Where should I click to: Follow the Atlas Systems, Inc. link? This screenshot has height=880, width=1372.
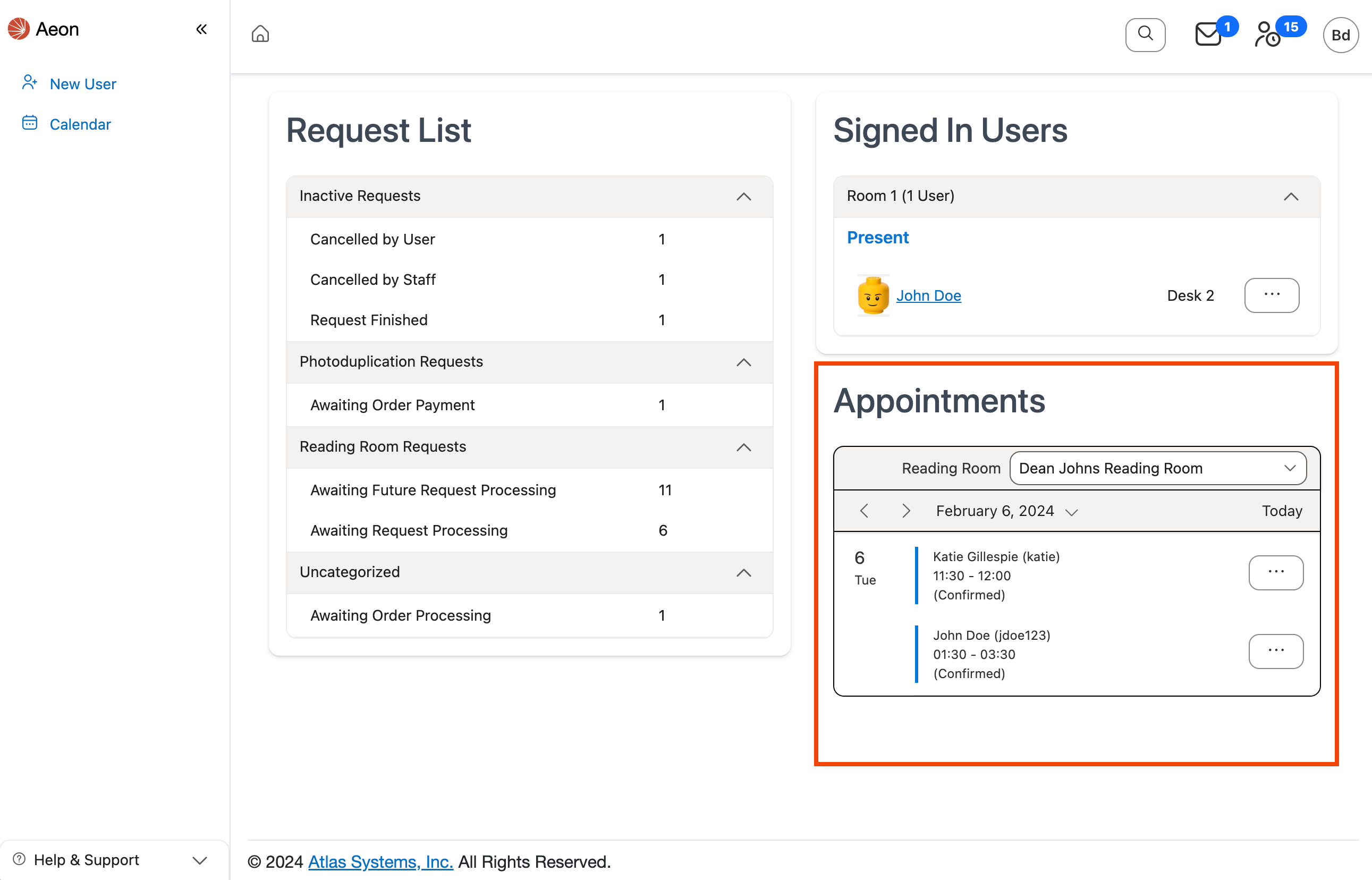(380, 861)
